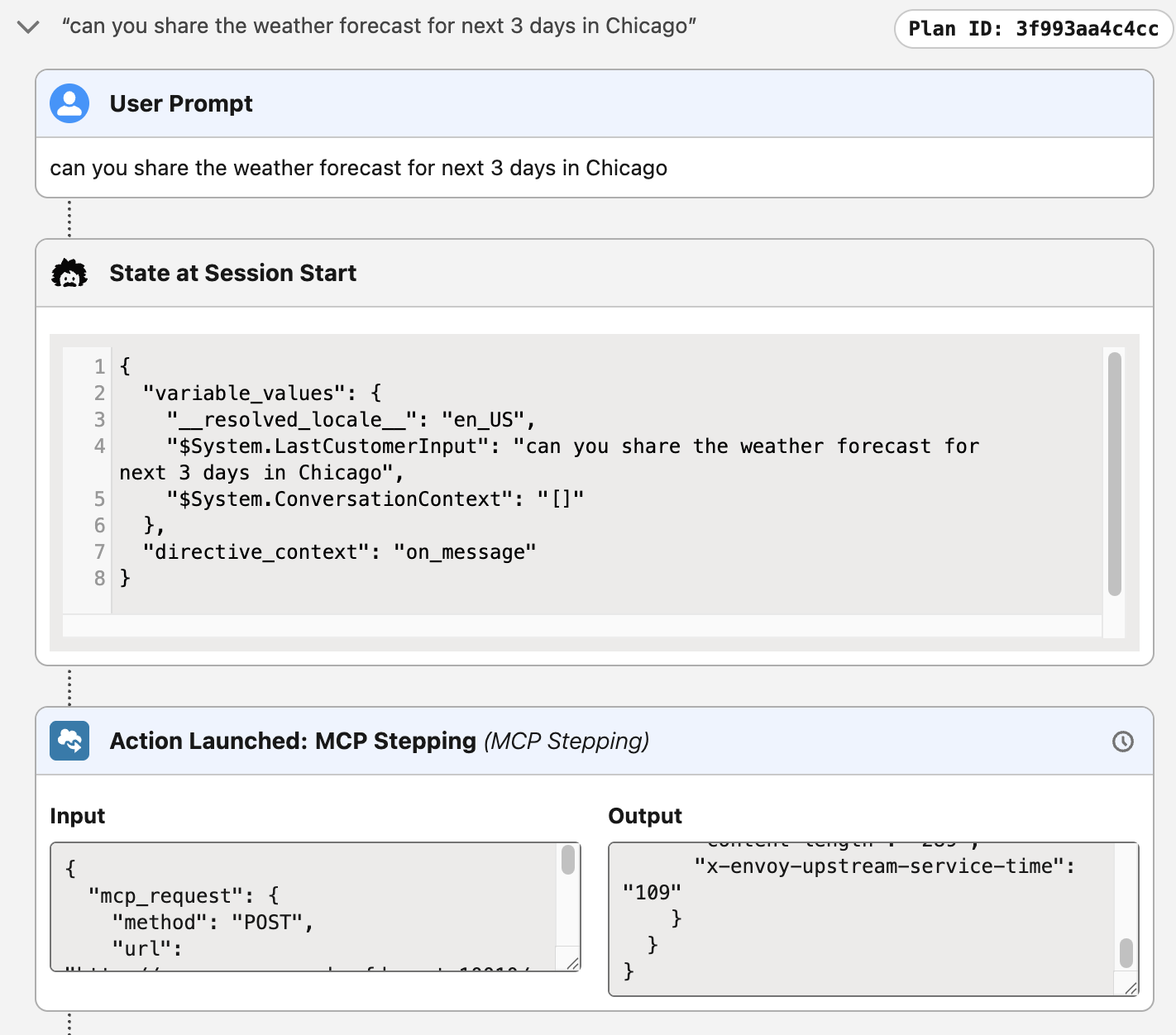This screenshot has height=1035, width=1176.
Task: Click the "method": "POST" line
Action: click(213, 922)
